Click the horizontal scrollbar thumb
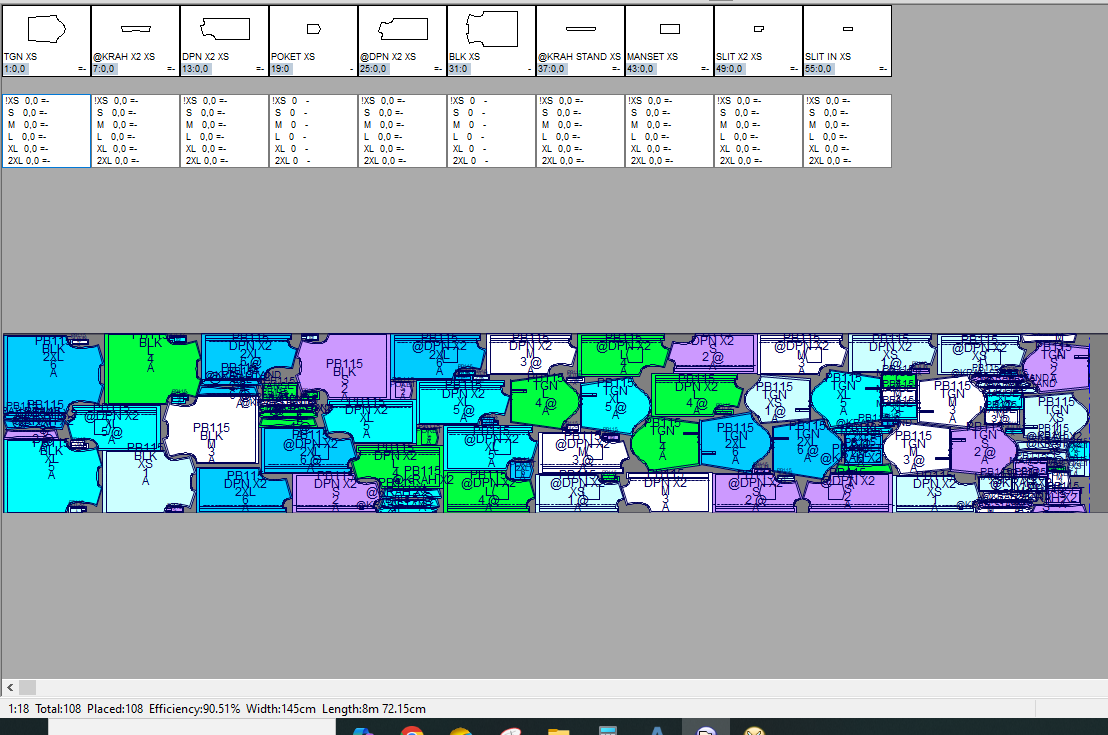 click(27, 688)
